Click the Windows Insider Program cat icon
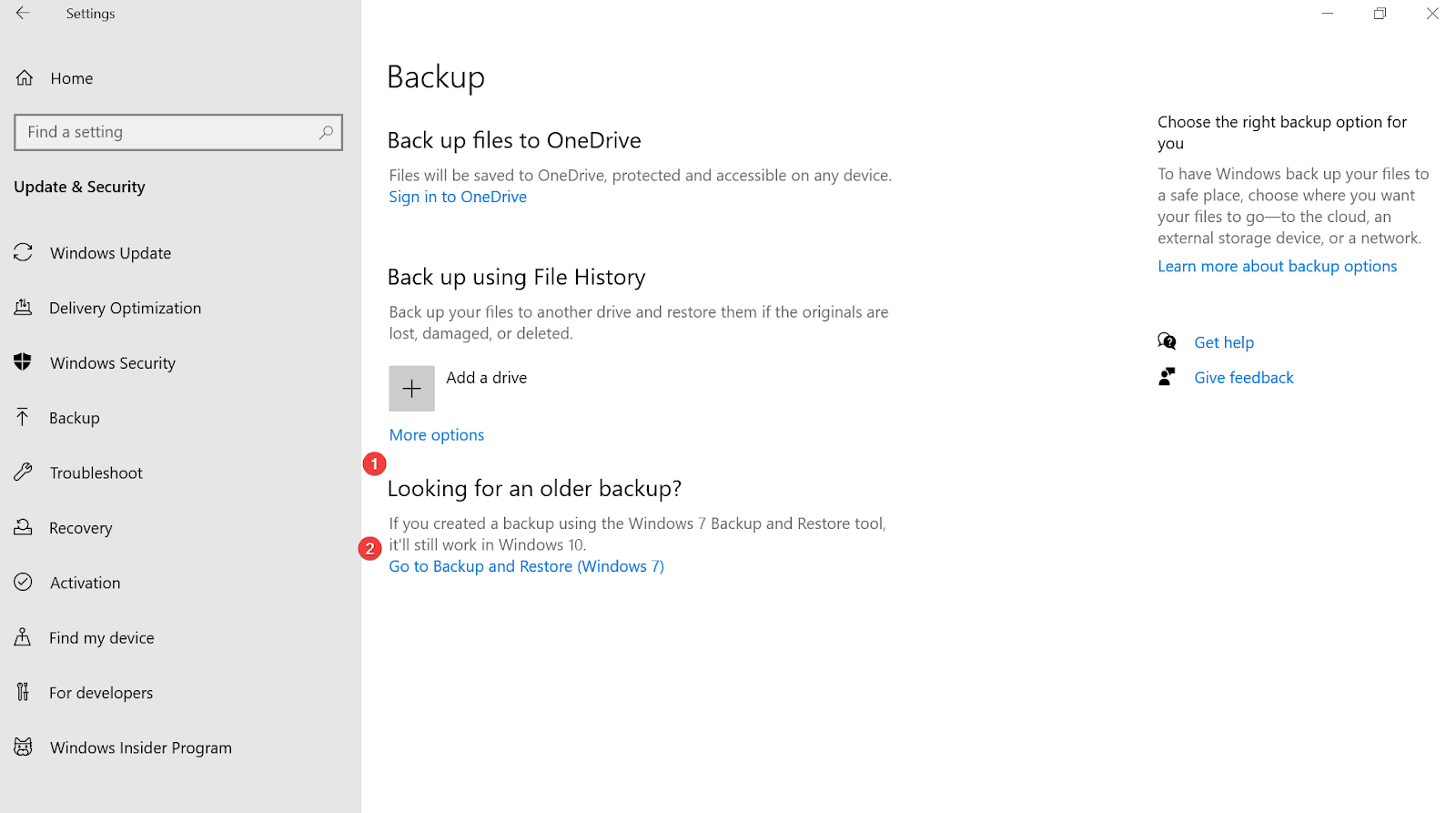This screenshot has height=813, width=1456. [x=24, y=747]
